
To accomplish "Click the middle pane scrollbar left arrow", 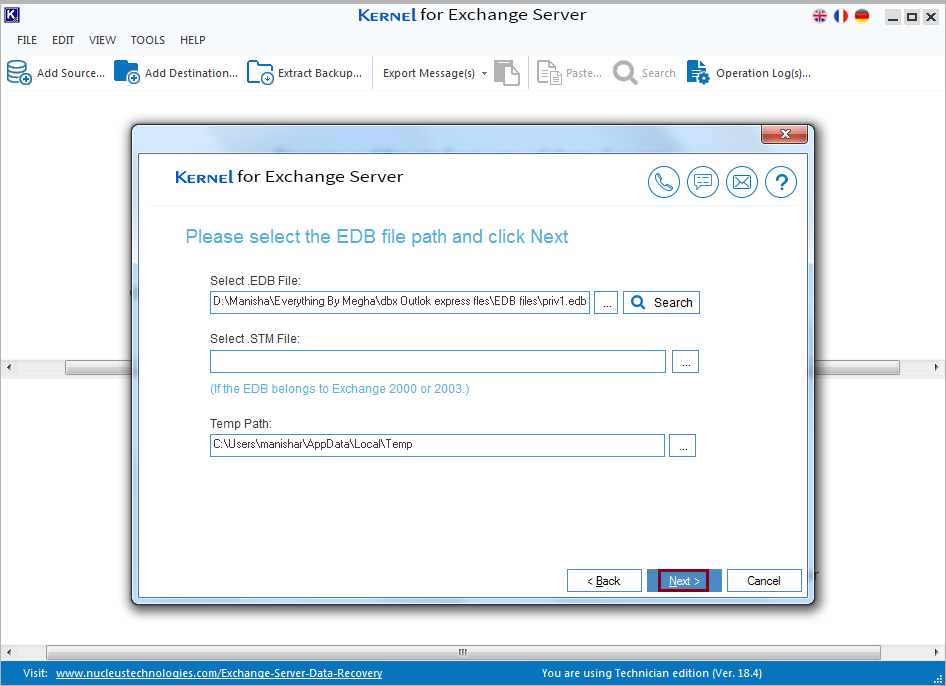I will tap(8, 367).
